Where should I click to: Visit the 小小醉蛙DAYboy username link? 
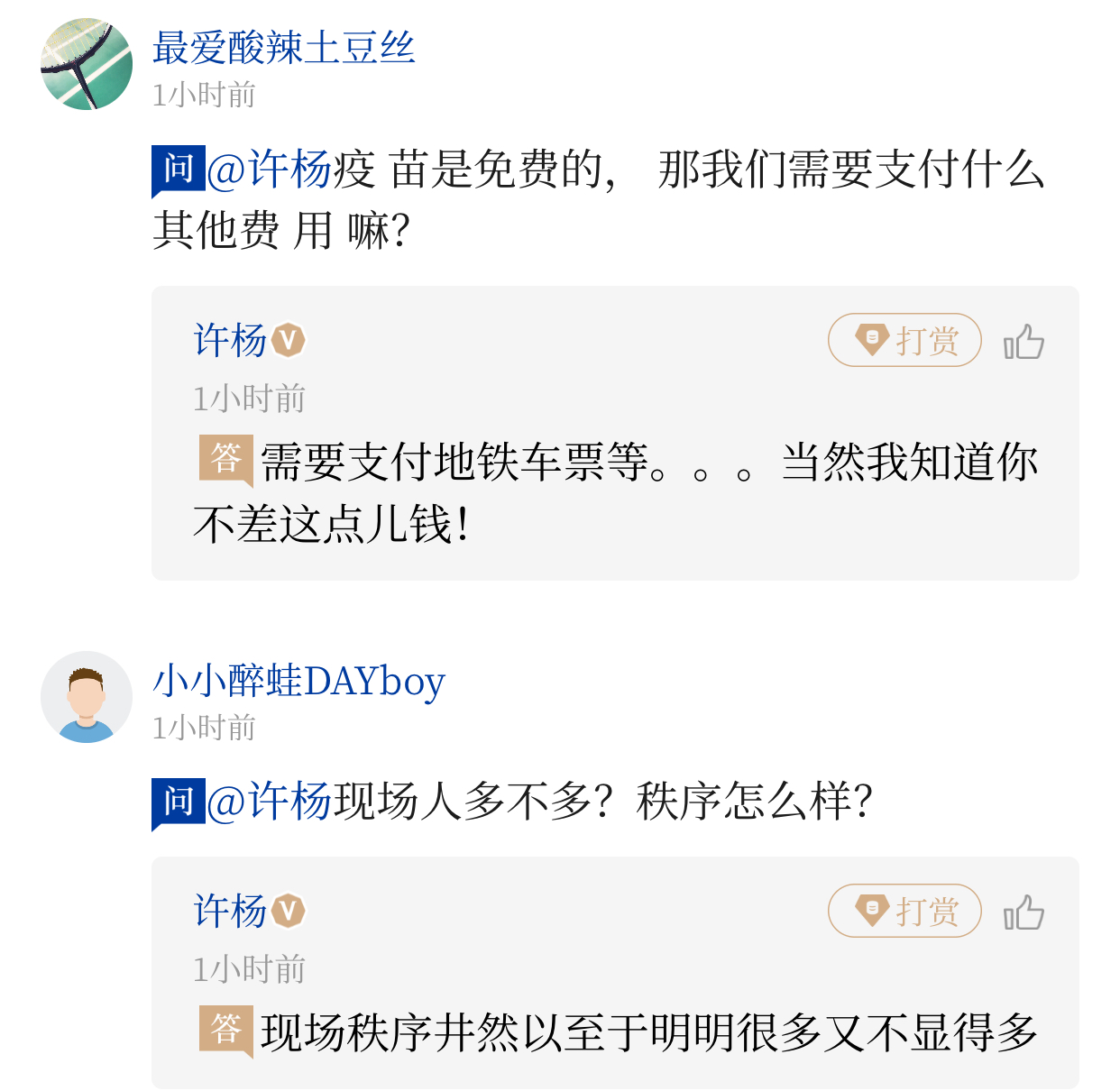[x=298, y=682]
